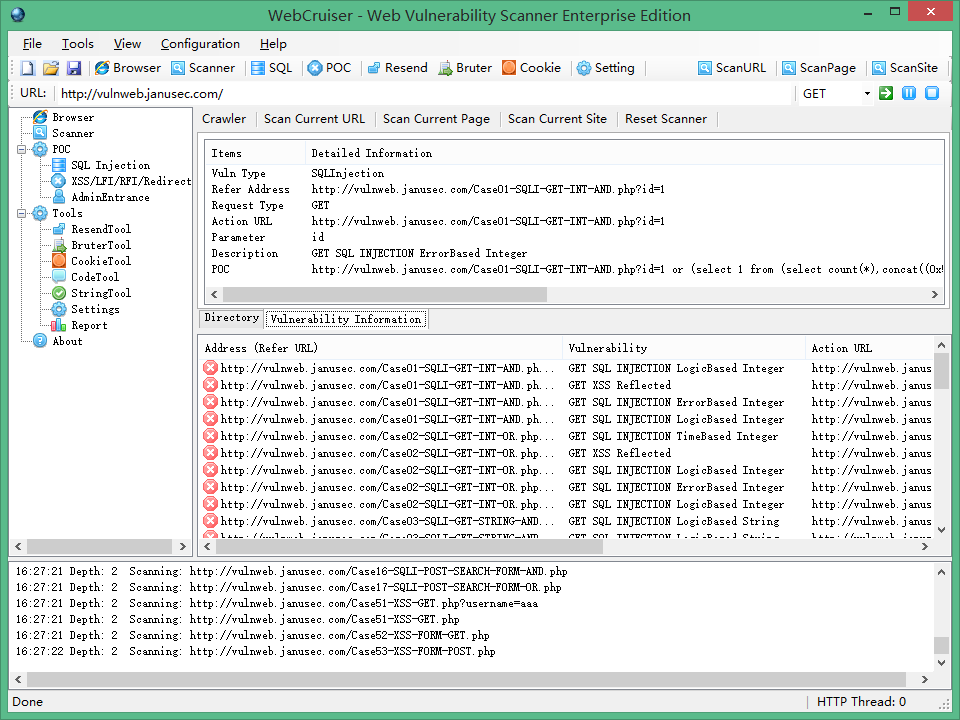
Task: Click vulnerability list scroll down arrow
Action: (x=941, y=530)
